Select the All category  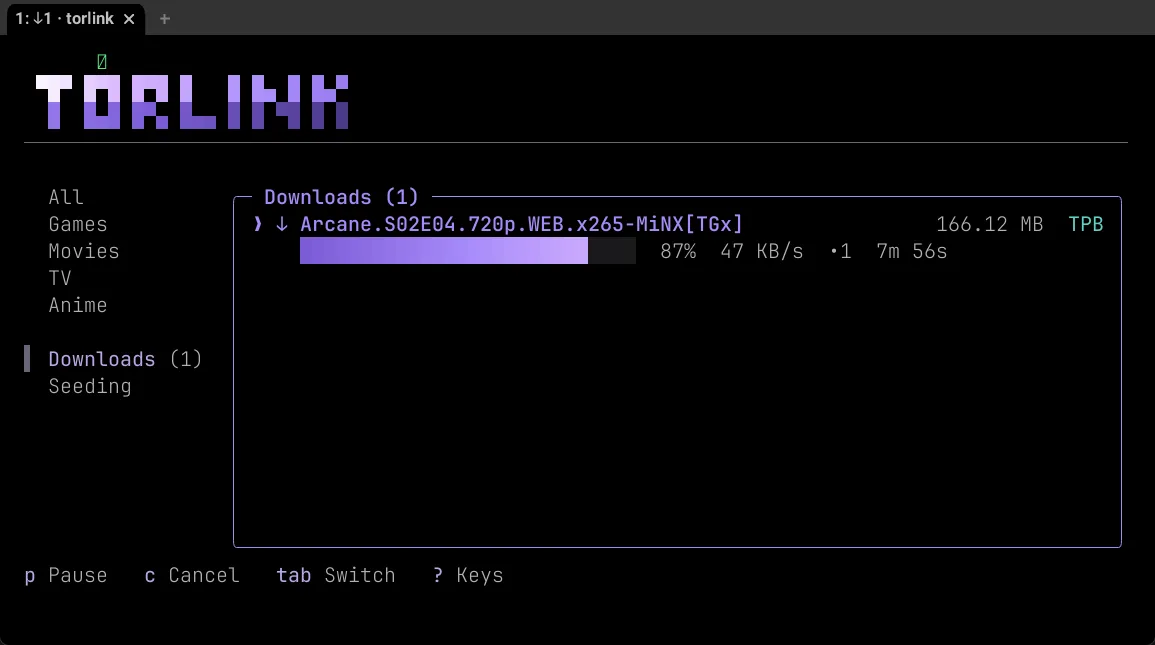click(x=66, y=197)
